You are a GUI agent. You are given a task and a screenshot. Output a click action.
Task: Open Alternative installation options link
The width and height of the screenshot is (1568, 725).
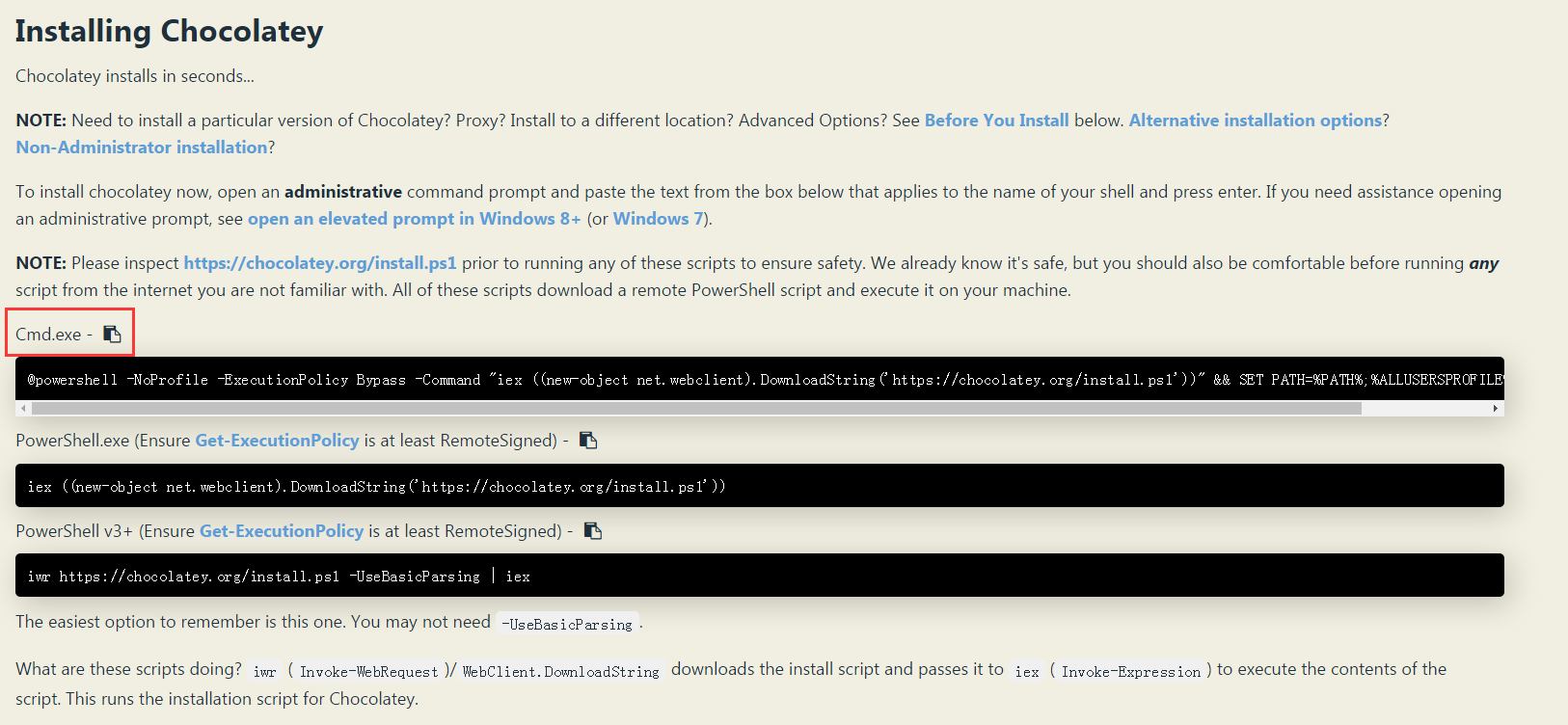pos(1256,121)
